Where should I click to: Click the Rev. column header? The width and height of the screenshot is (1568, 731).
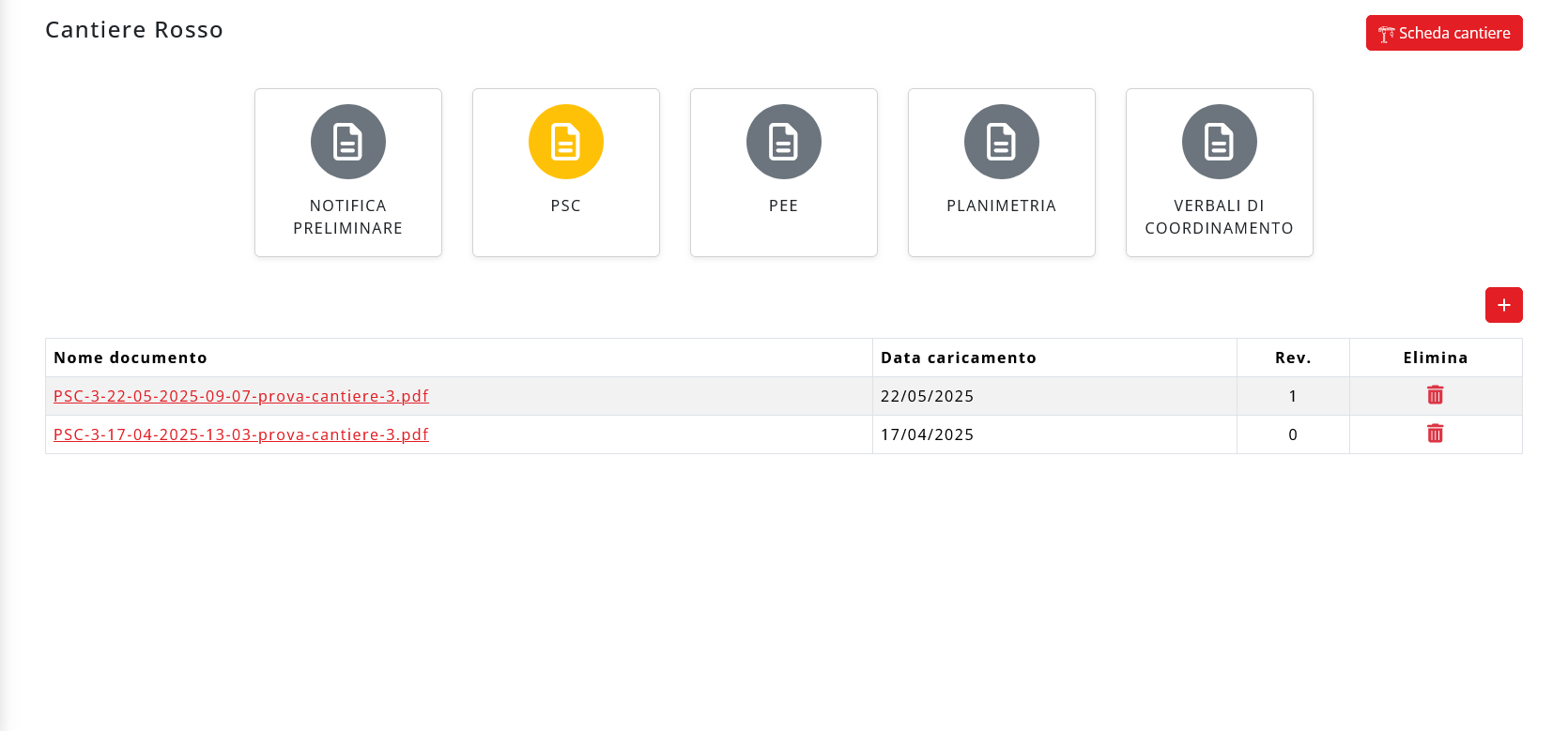[1293, 358]
